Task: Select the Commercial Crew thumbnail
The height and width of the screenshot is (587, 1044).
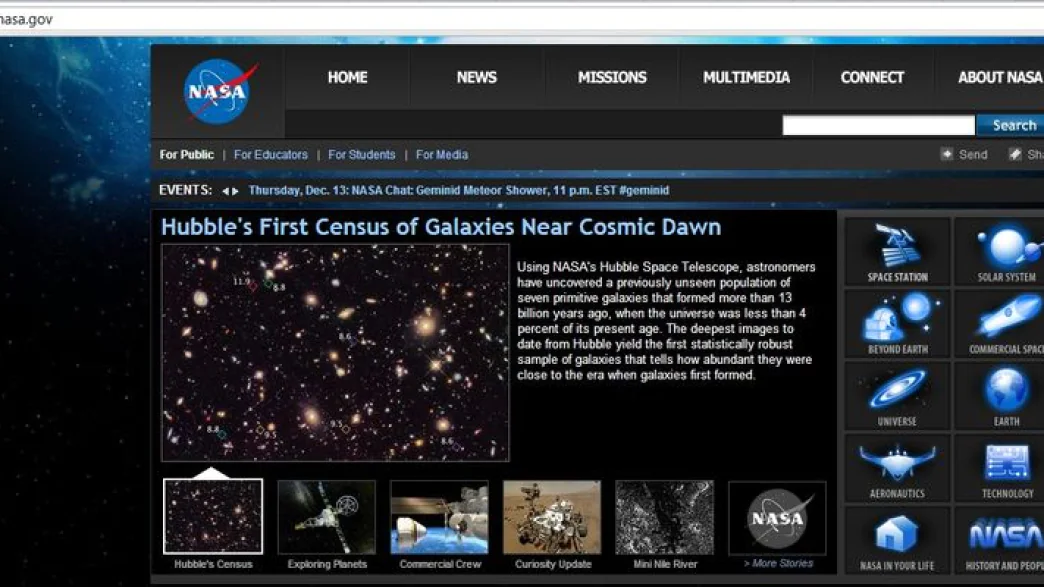Action: coord(439,517)
